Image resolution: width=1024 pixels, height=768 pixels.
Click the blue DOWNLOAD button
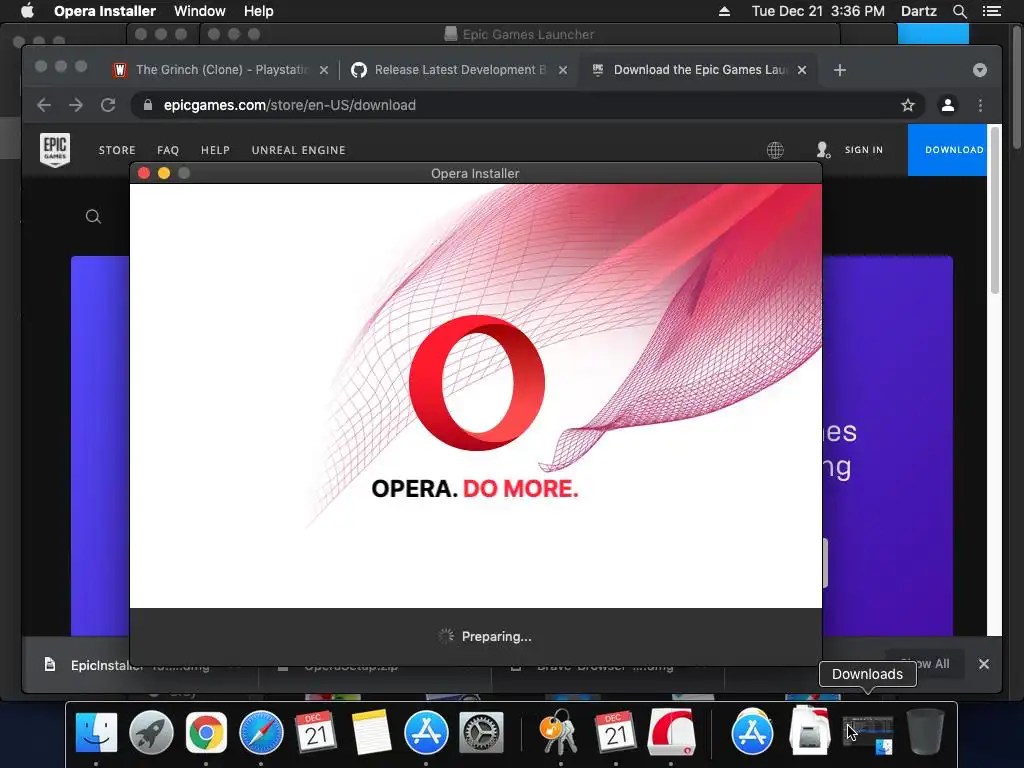pyautogui.click(x=948, y=150)
